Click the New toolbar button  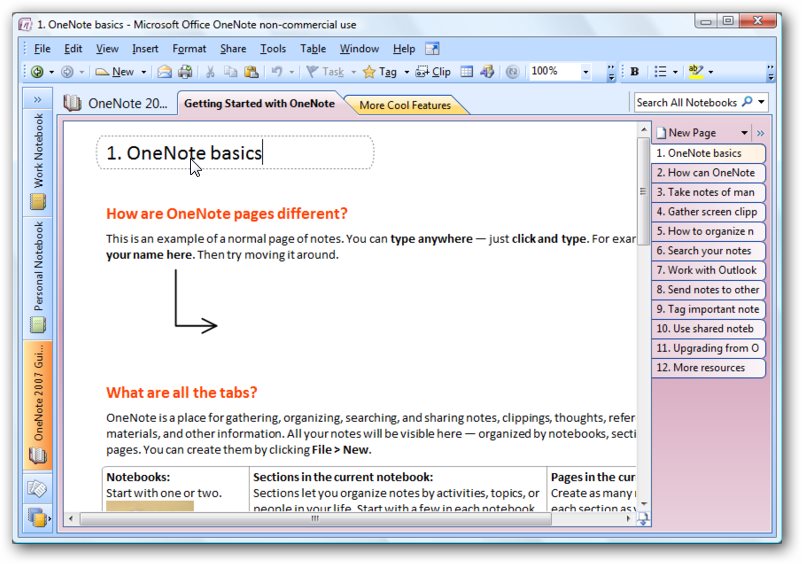click(x=116, y=72)
